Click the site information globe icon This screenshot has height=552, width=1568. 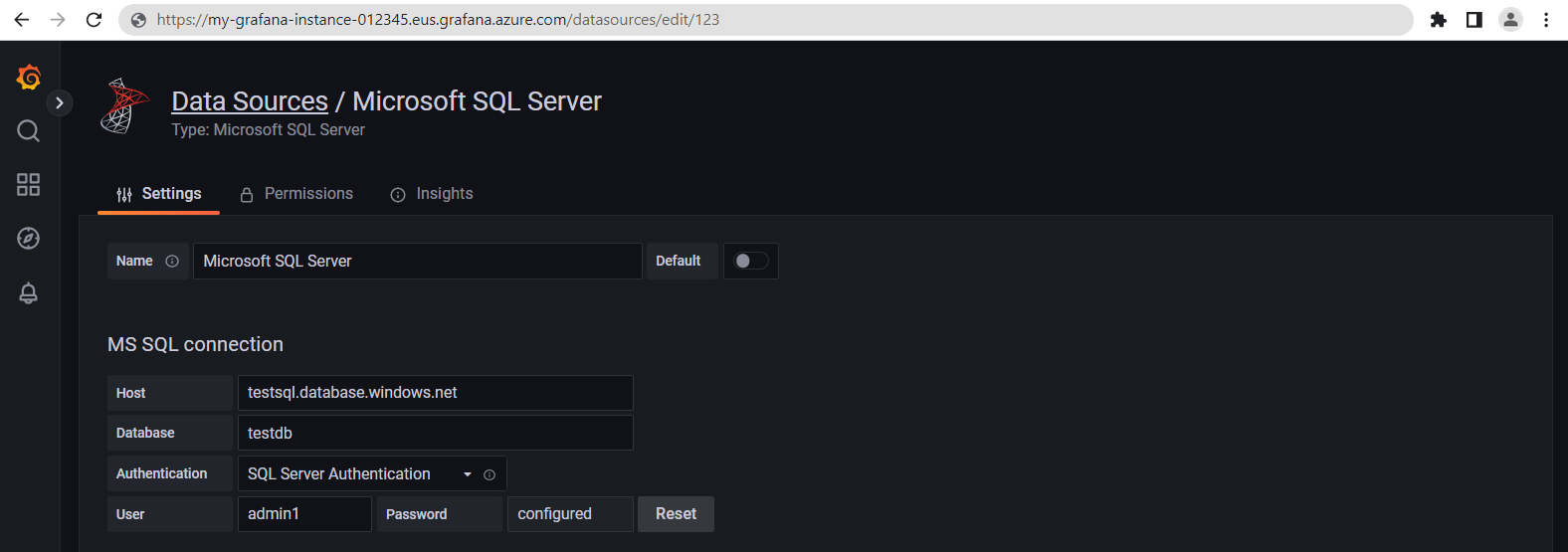pos(138,20)
